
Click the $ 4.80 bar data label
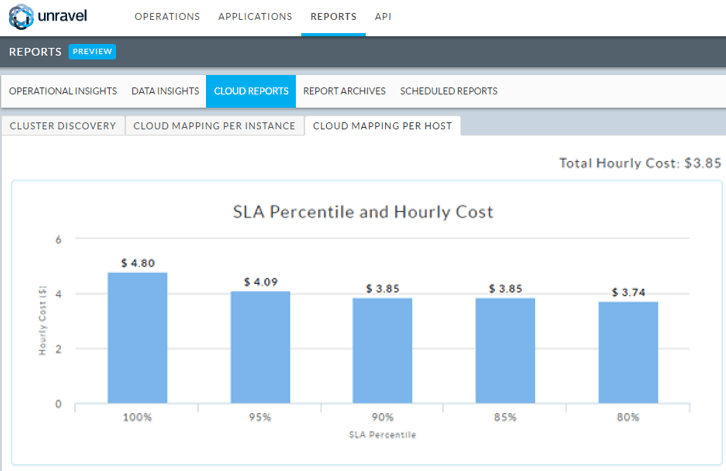(138, 263)
